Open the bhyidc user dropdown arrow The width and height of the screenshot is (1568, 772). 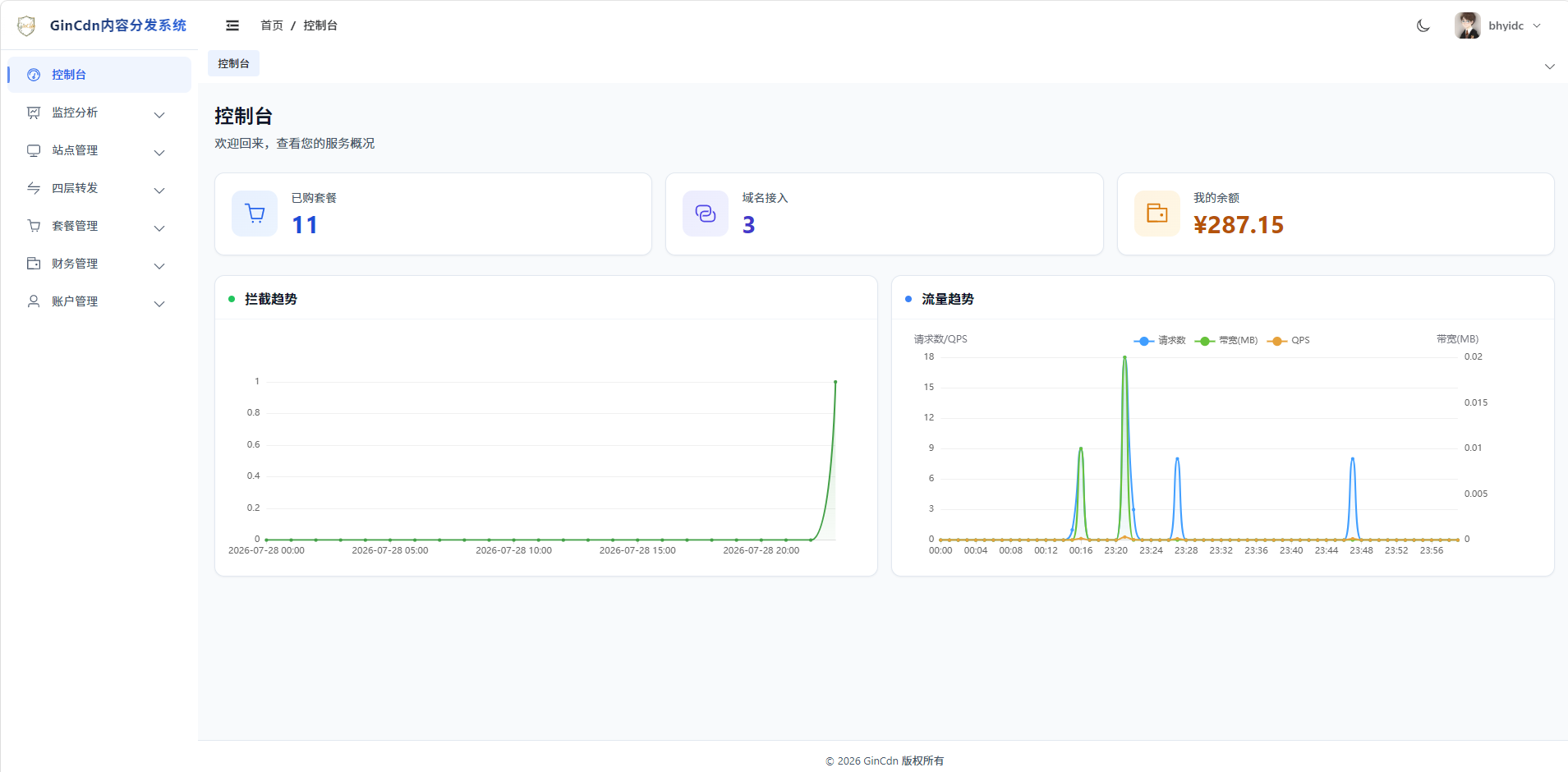point(1537,25)
